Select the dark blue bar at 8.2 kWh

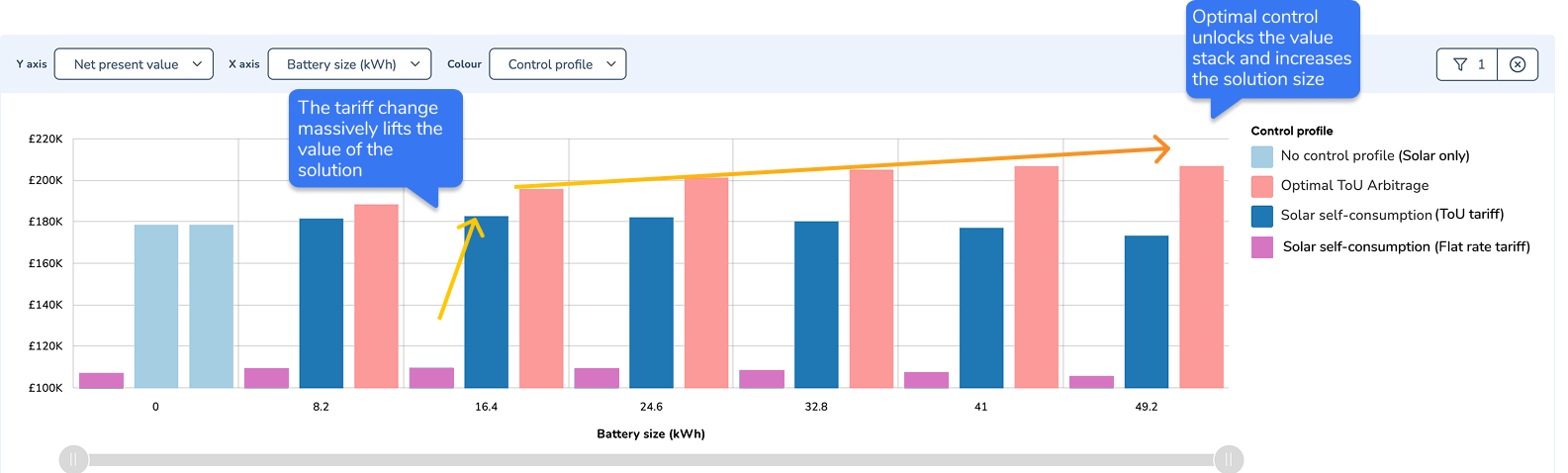click(x=322, y=303)
